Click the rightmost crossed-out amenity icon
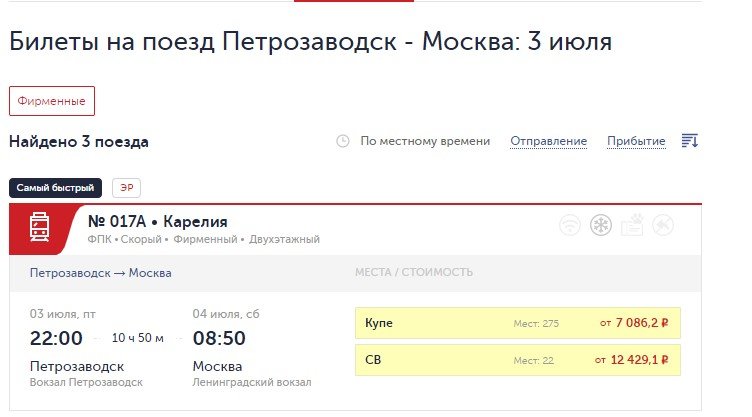 pyautogui.click(x=663, y=226)
